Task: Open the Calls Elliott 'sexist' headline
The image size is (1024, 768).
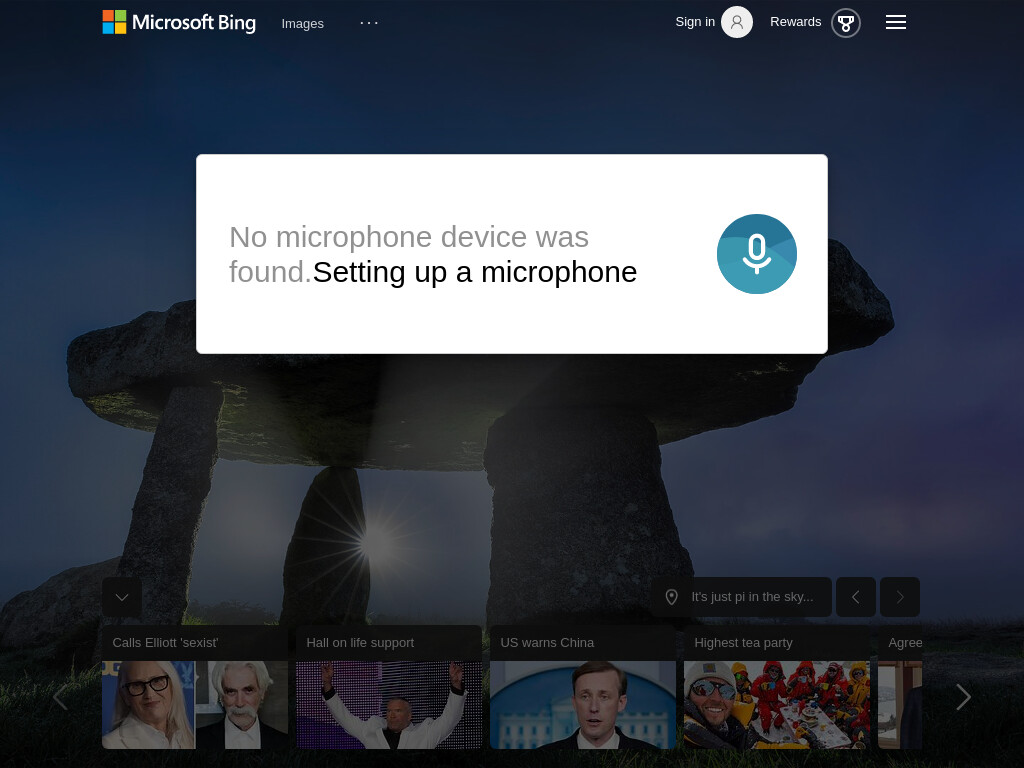Action: [x=165, y=643]
